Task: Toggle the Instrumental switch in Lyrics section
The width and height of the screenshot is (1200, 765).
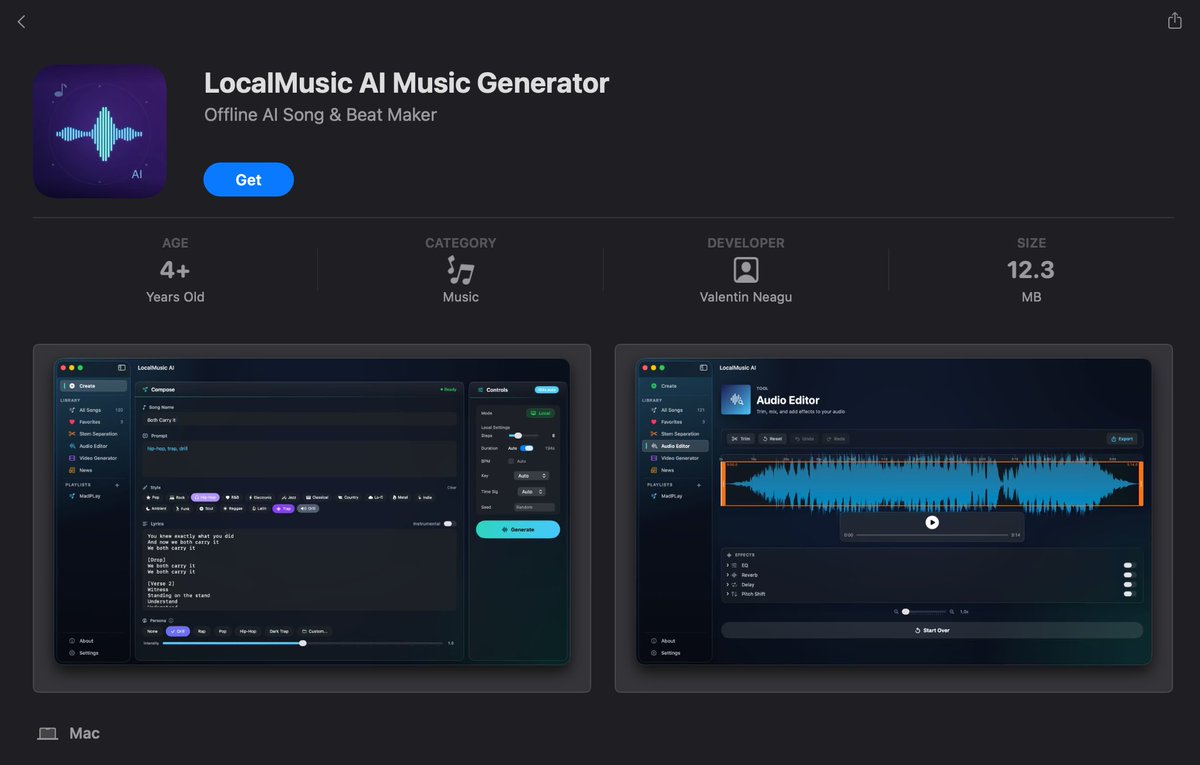Action: pyautogui.click(x=448, y=523)
